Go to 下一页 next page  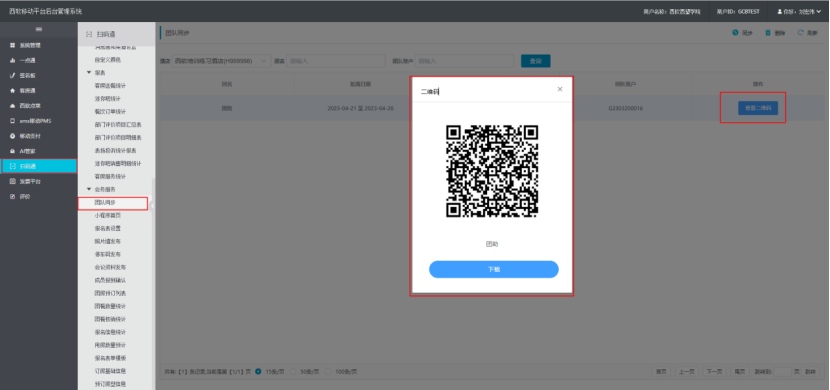pos(715,371)
